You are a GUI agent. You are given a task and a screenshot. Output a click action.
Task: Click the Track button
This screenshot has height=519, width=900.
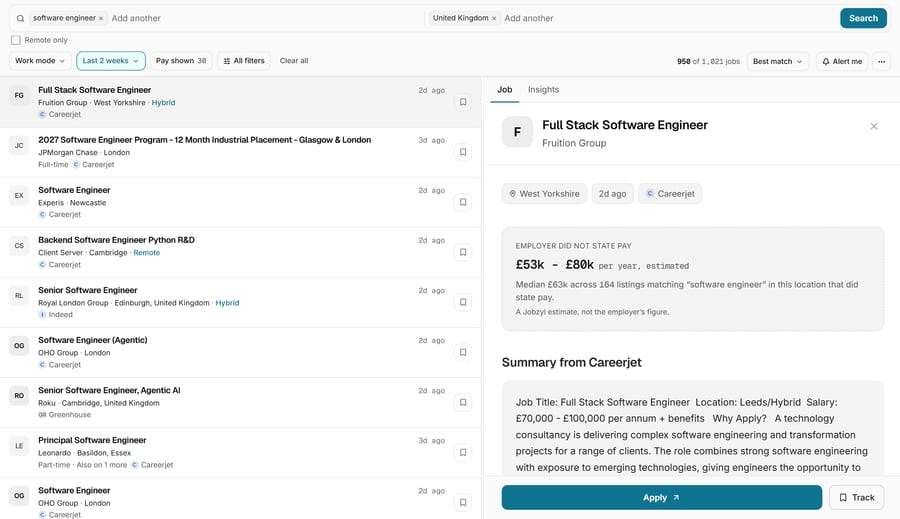click(x=856, y=497)
